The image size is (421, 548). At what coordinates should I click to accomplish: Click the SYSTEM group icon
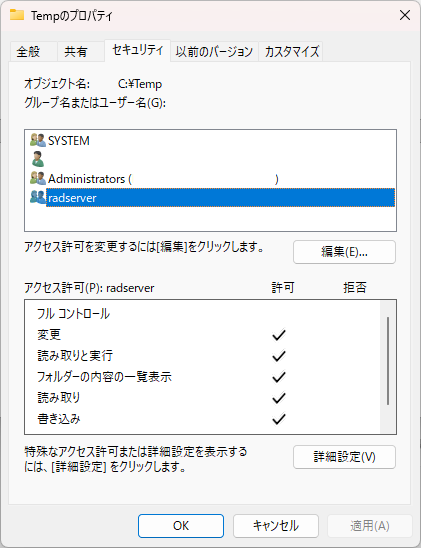point(38,140)
